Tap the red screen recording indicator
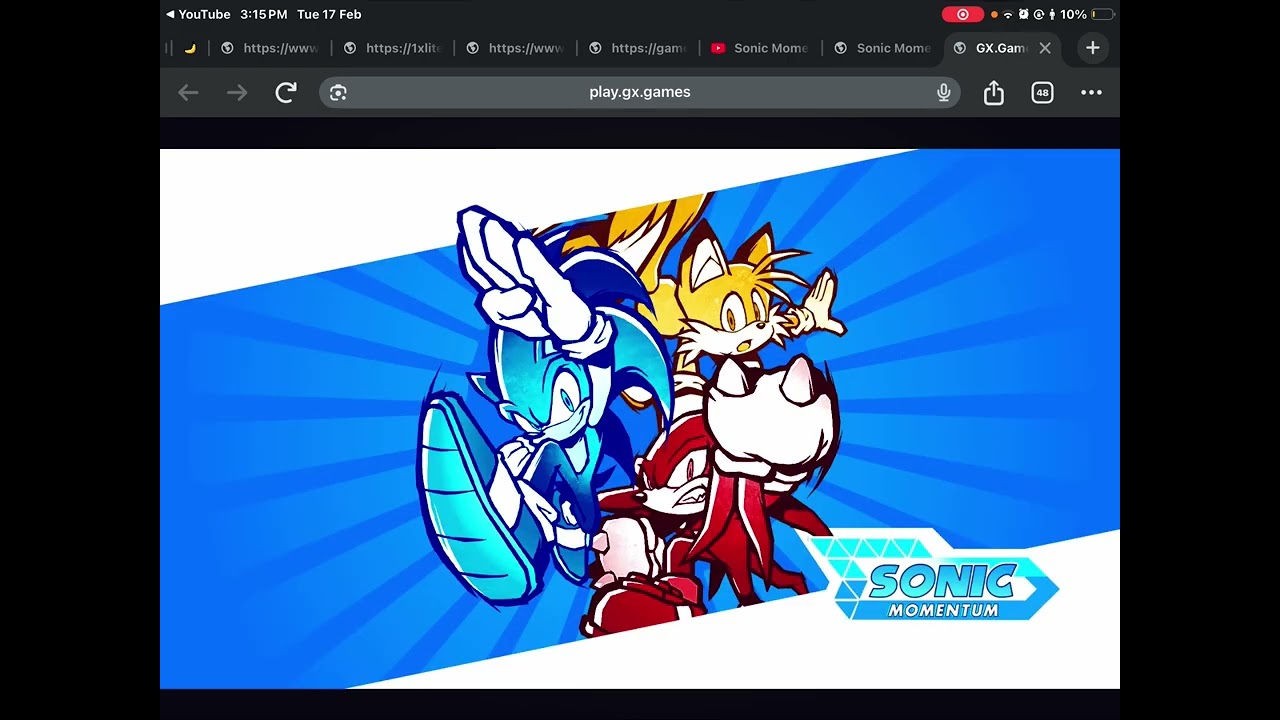The width and height of the screenshot is (1280, 720). pyautogui.click(x=963, y=14)
